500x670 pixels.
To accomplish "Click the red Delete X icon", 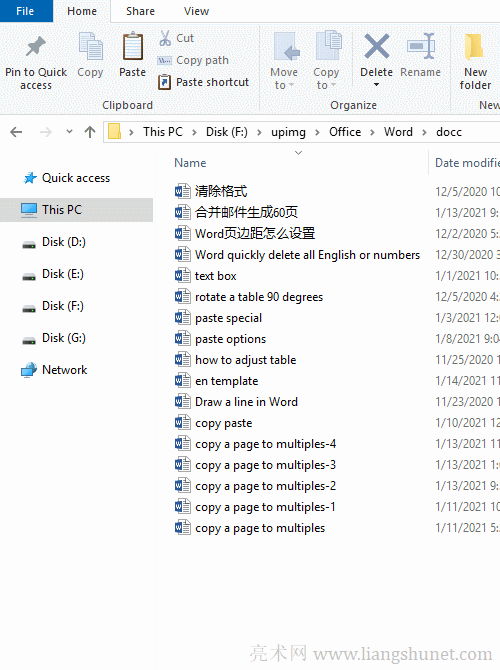I will point(376,46).
